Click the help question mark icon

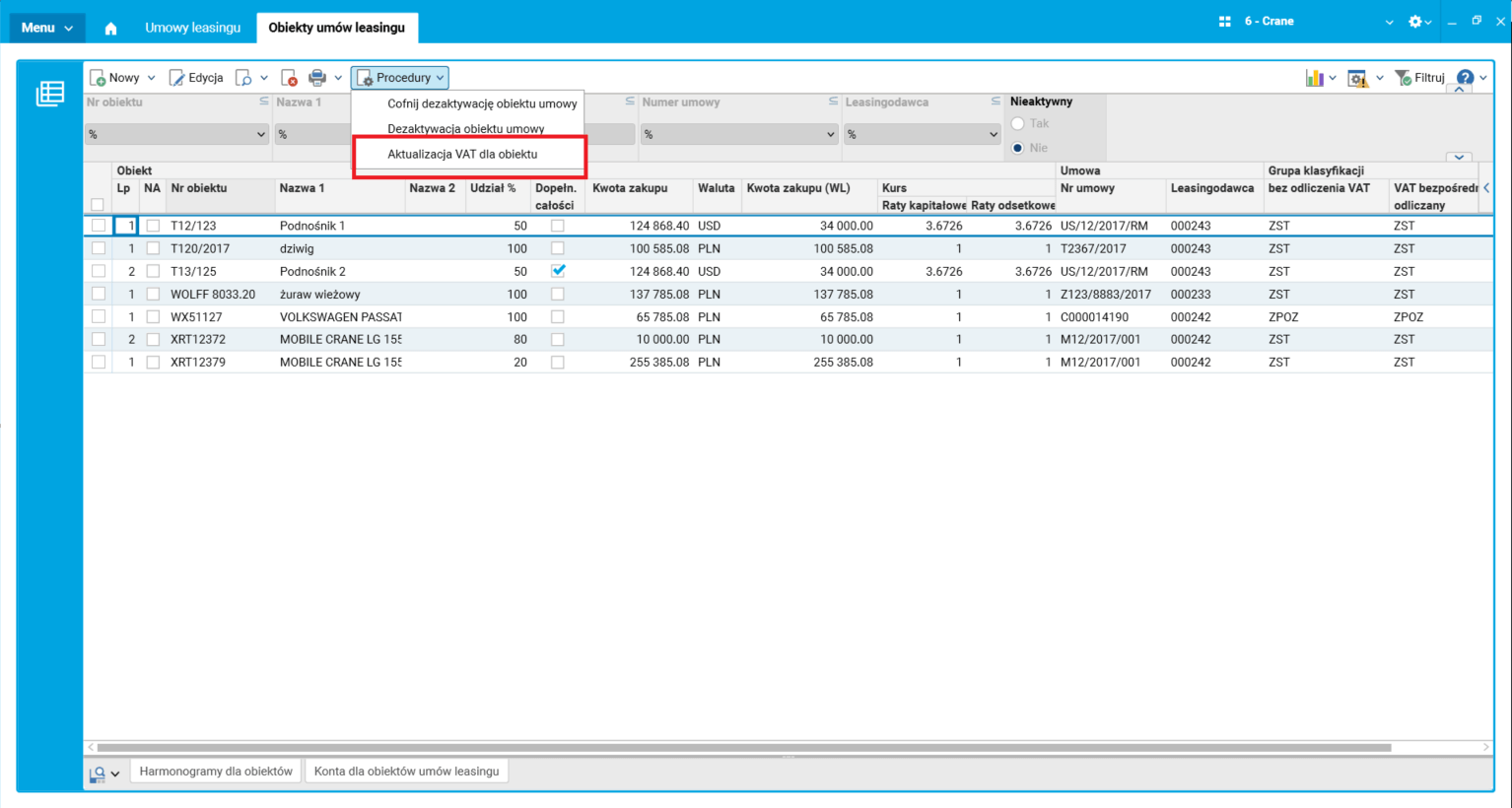point(1465,78)
